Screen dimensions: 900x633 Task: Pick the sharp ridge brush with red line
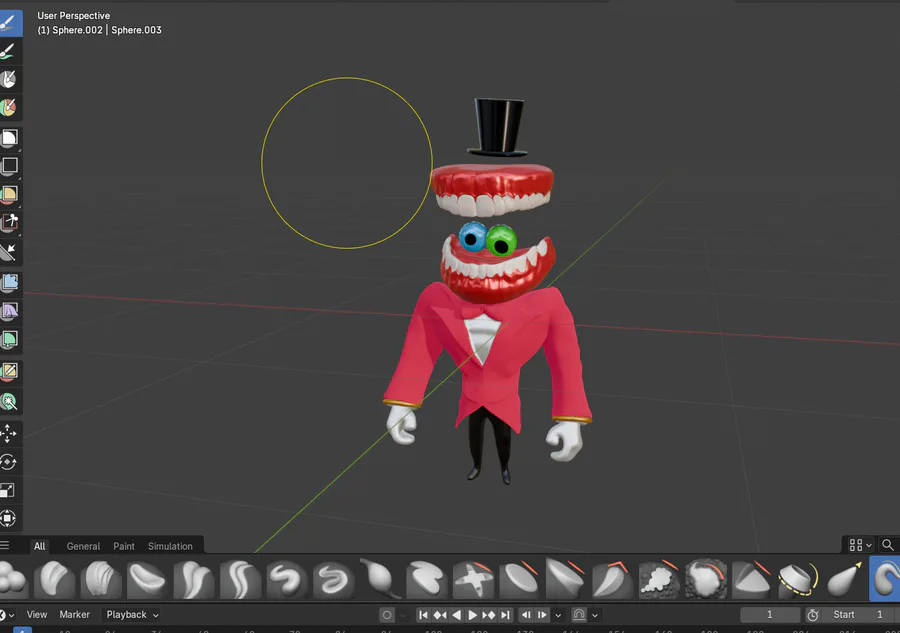752,578
